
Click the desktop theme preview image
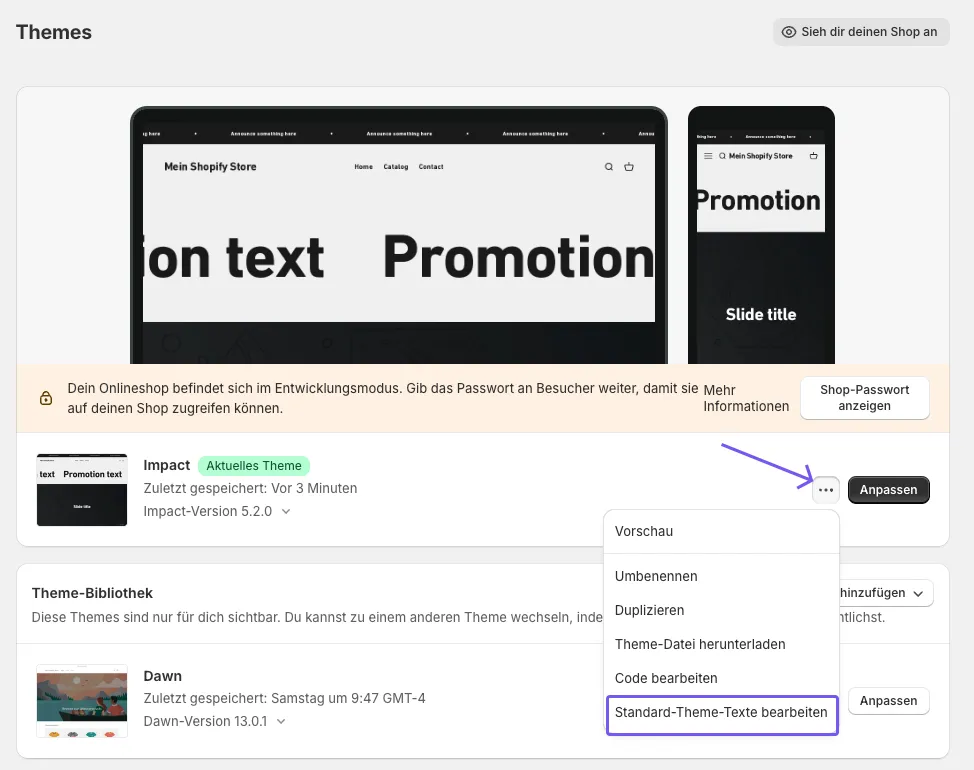[399, 235]
